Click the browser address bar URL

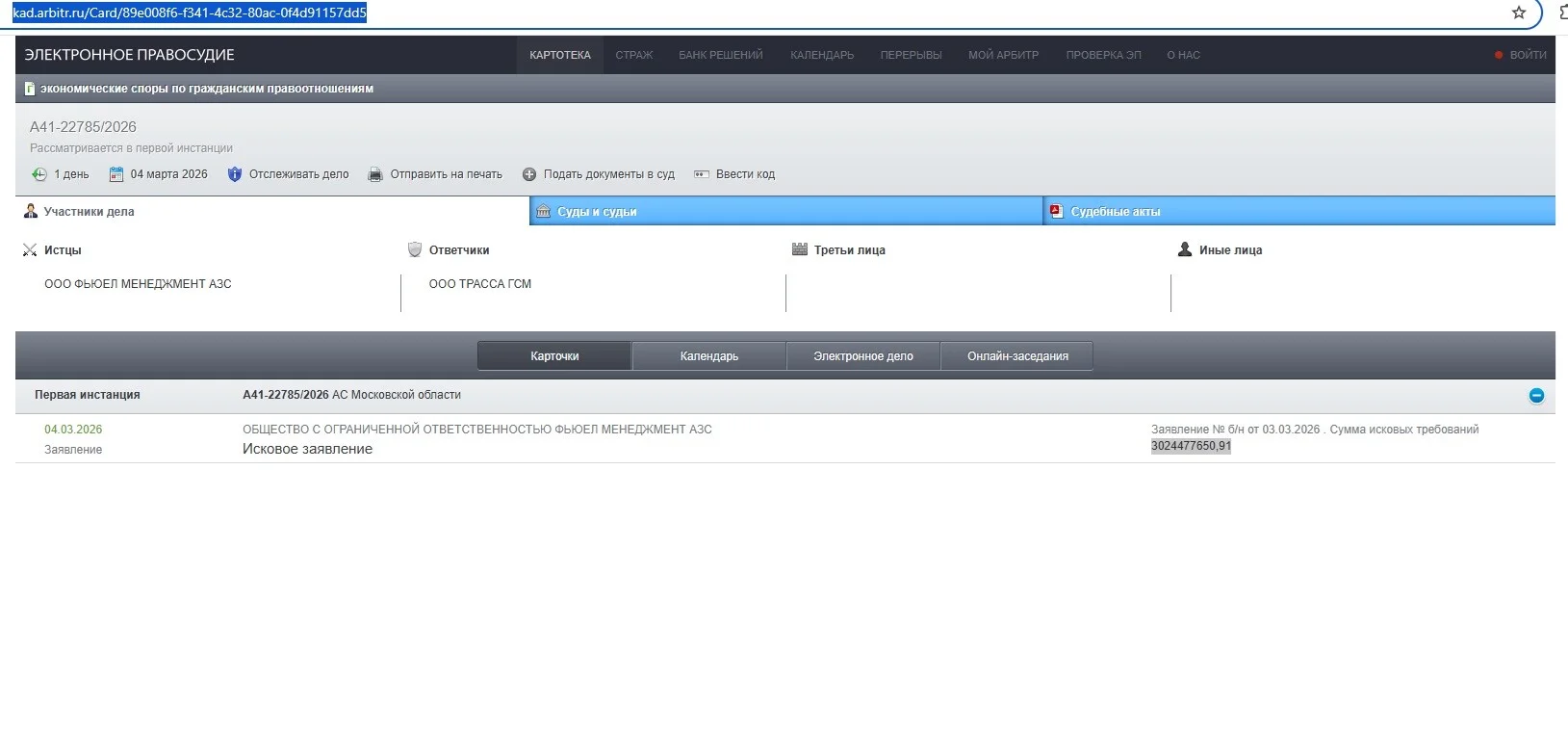click(190, 13)
